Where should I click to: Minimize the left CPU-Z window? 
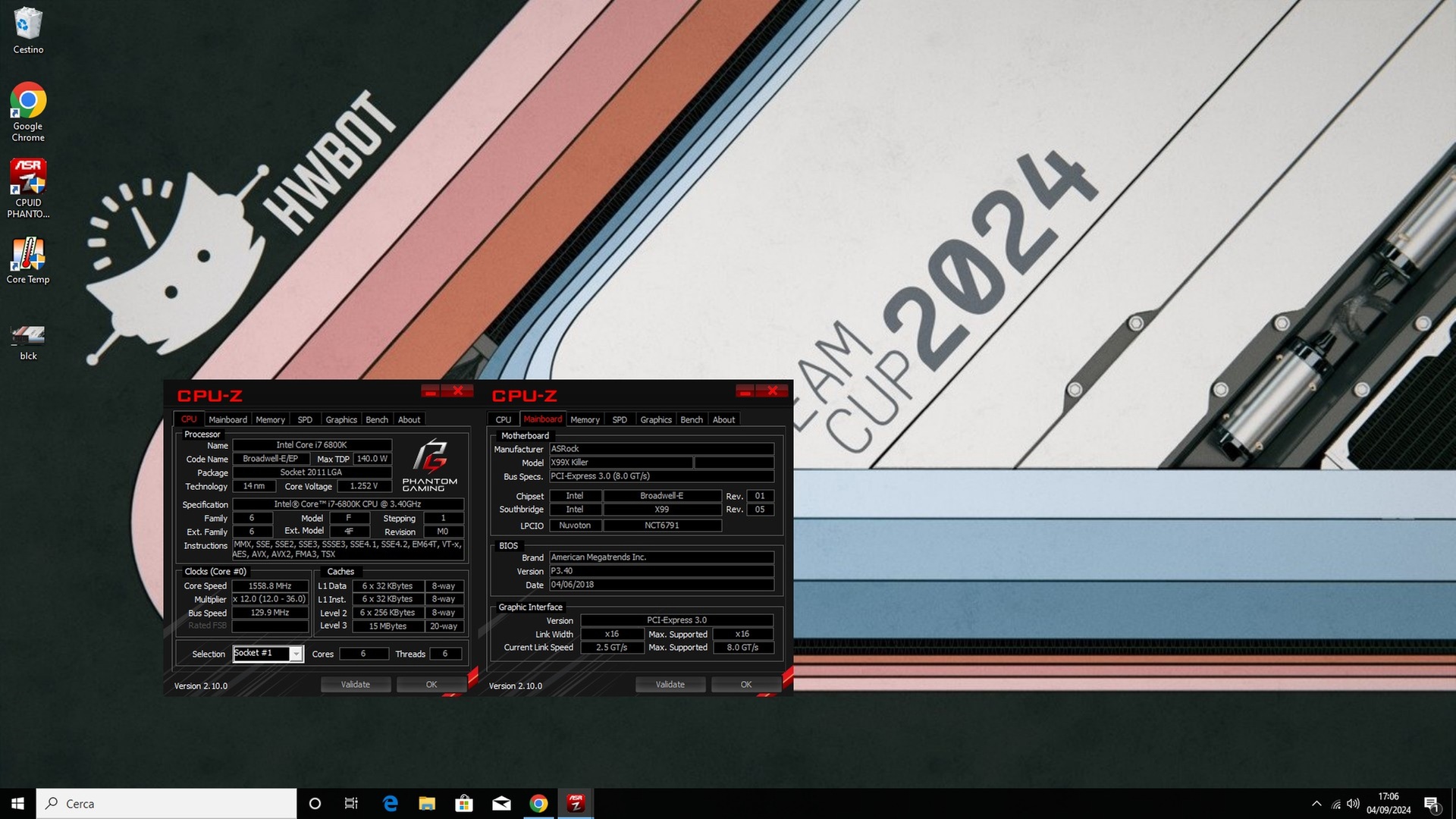click(430, 391)
